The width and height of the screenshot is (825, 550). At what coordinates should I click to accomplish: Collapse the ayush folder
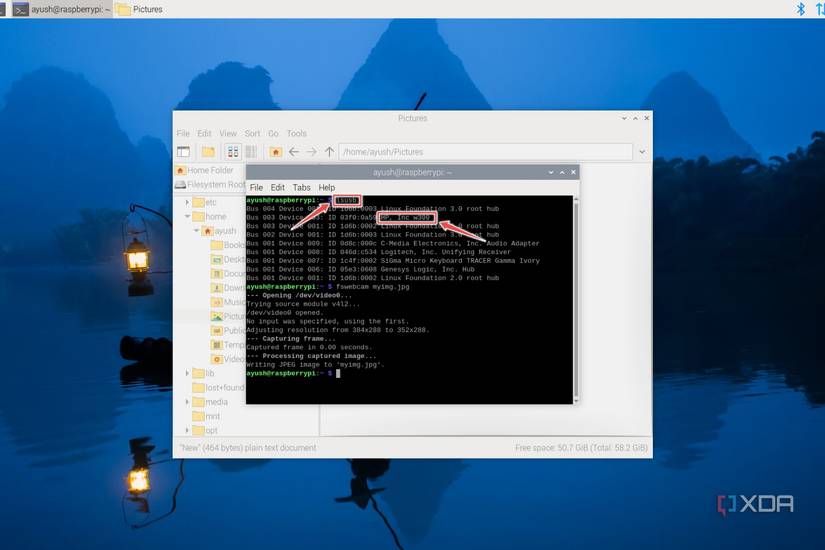(x=196, y=231)
